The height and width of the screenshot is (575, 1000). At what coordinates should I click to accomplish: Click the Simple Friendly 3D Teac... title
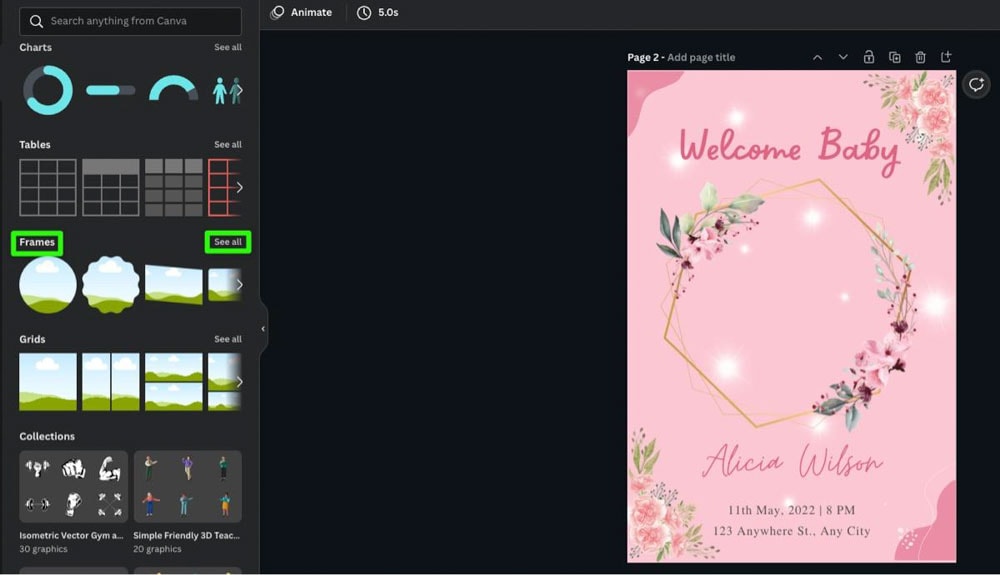point(186,535)
